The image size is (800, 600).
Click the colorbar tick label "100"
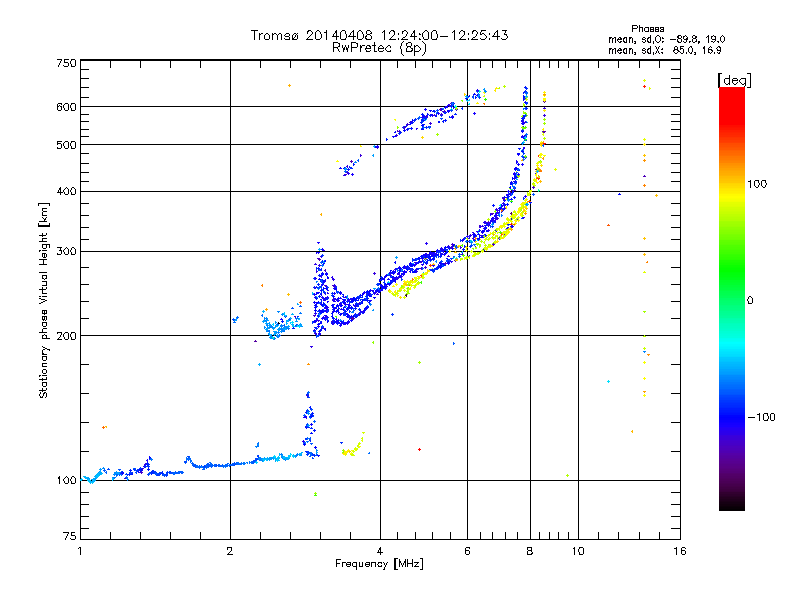point(757,184)
